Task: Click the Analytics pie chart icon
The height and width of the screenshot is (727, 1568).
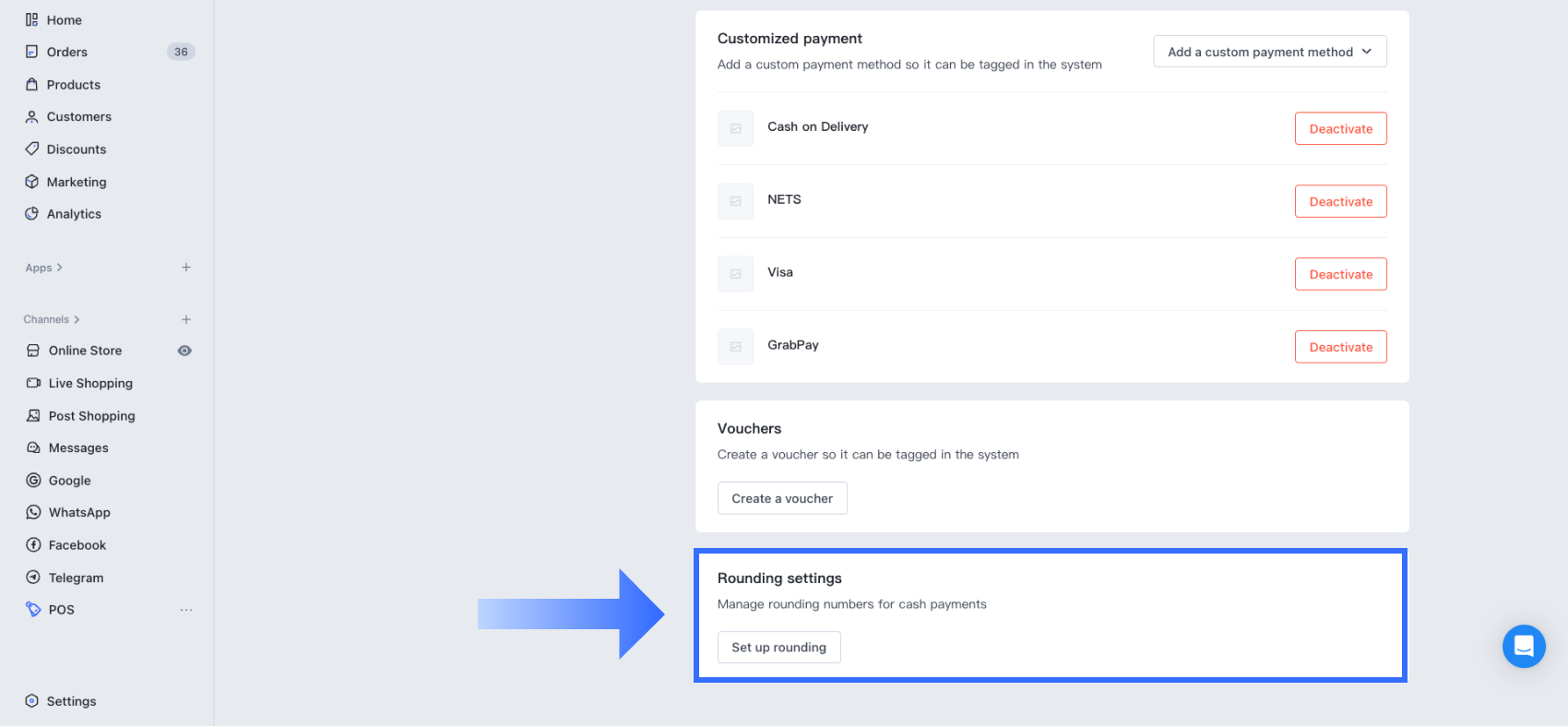Action: click(x=32, y=214)
